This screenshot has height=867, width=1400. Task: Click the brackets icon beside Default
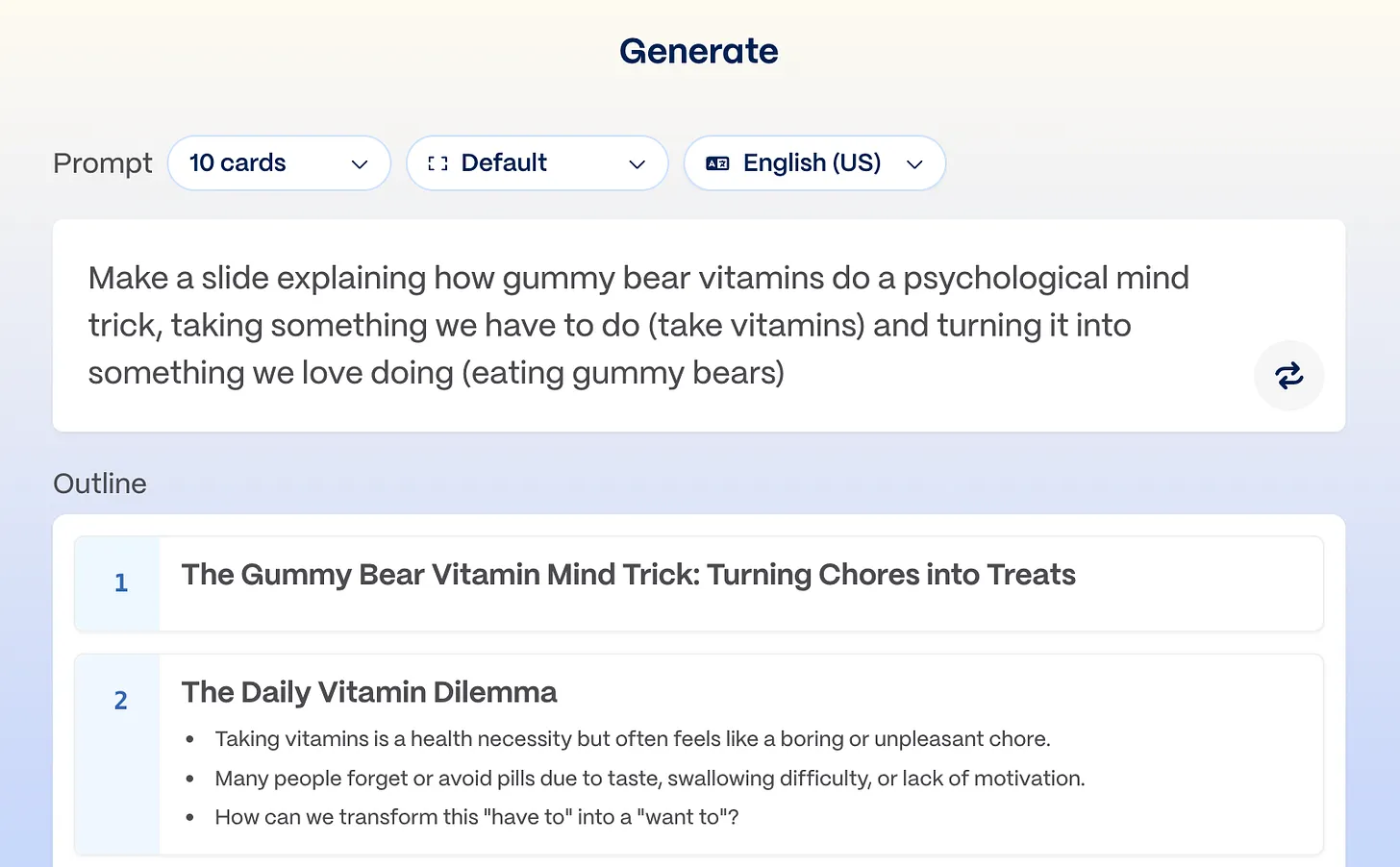(x=437, y=163)
